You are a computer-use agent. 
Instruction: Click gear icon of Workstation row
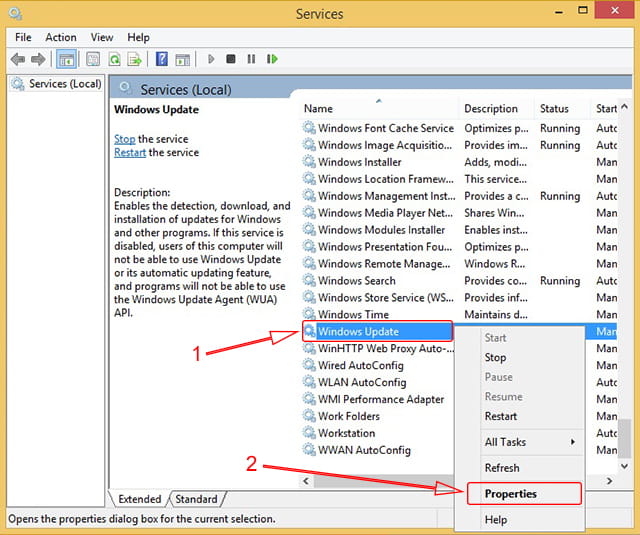(x=309, y=433)
